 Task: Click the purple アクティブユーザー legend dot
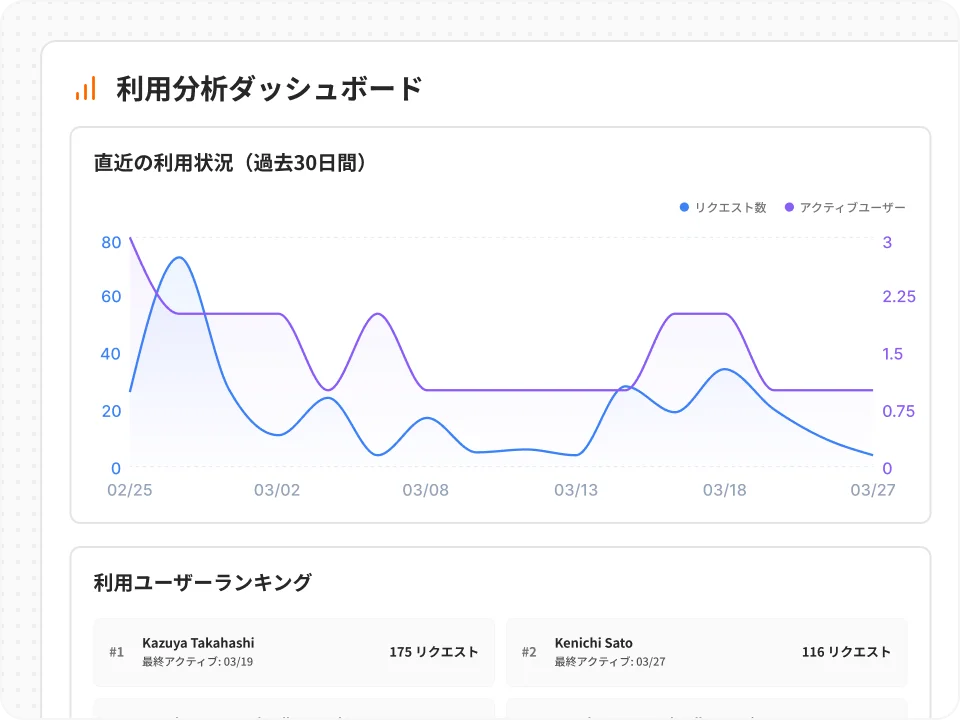tap(789, 207)
